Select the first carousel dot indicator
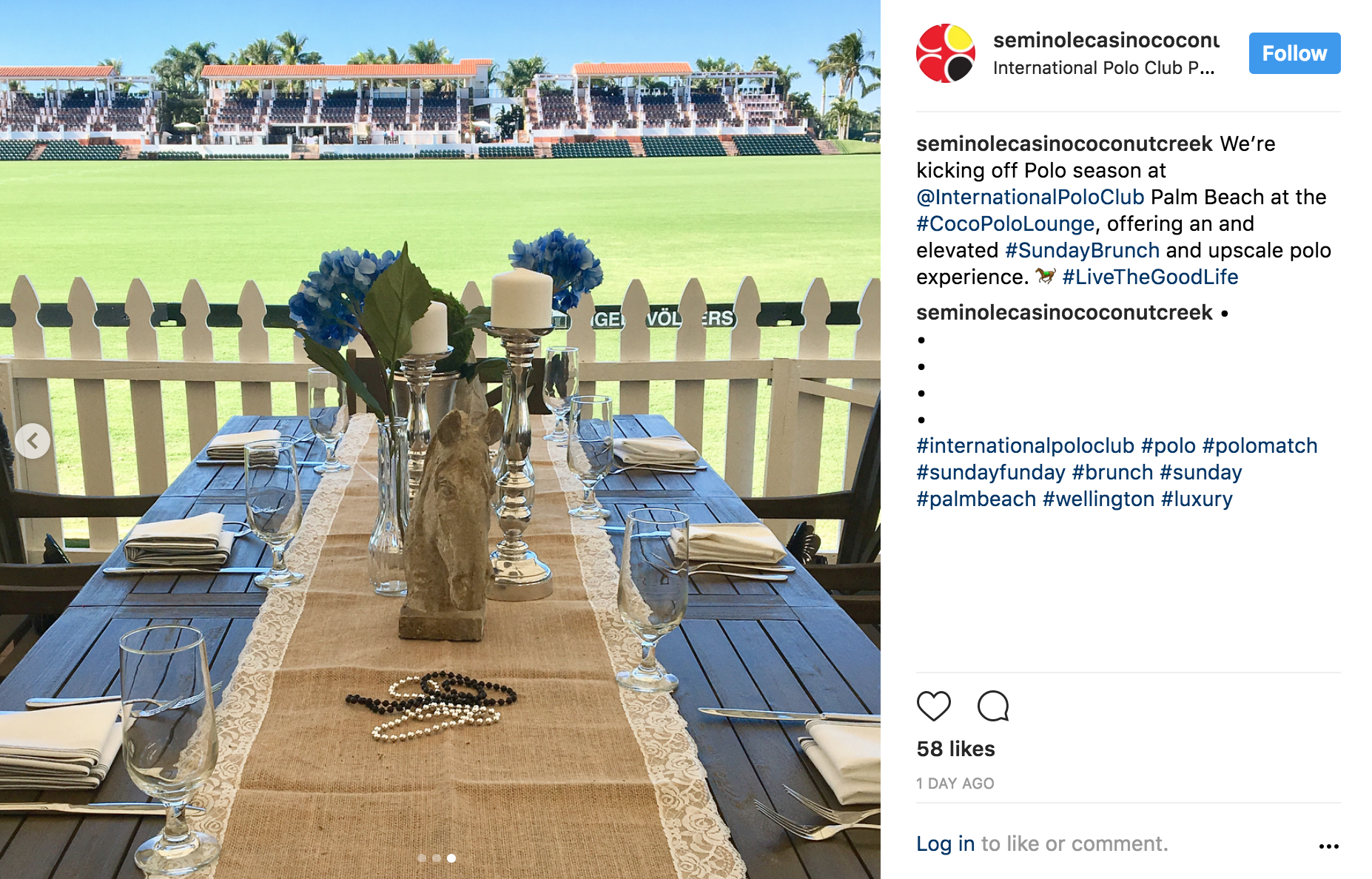The image size is (1372, 879). coord(422,858)
